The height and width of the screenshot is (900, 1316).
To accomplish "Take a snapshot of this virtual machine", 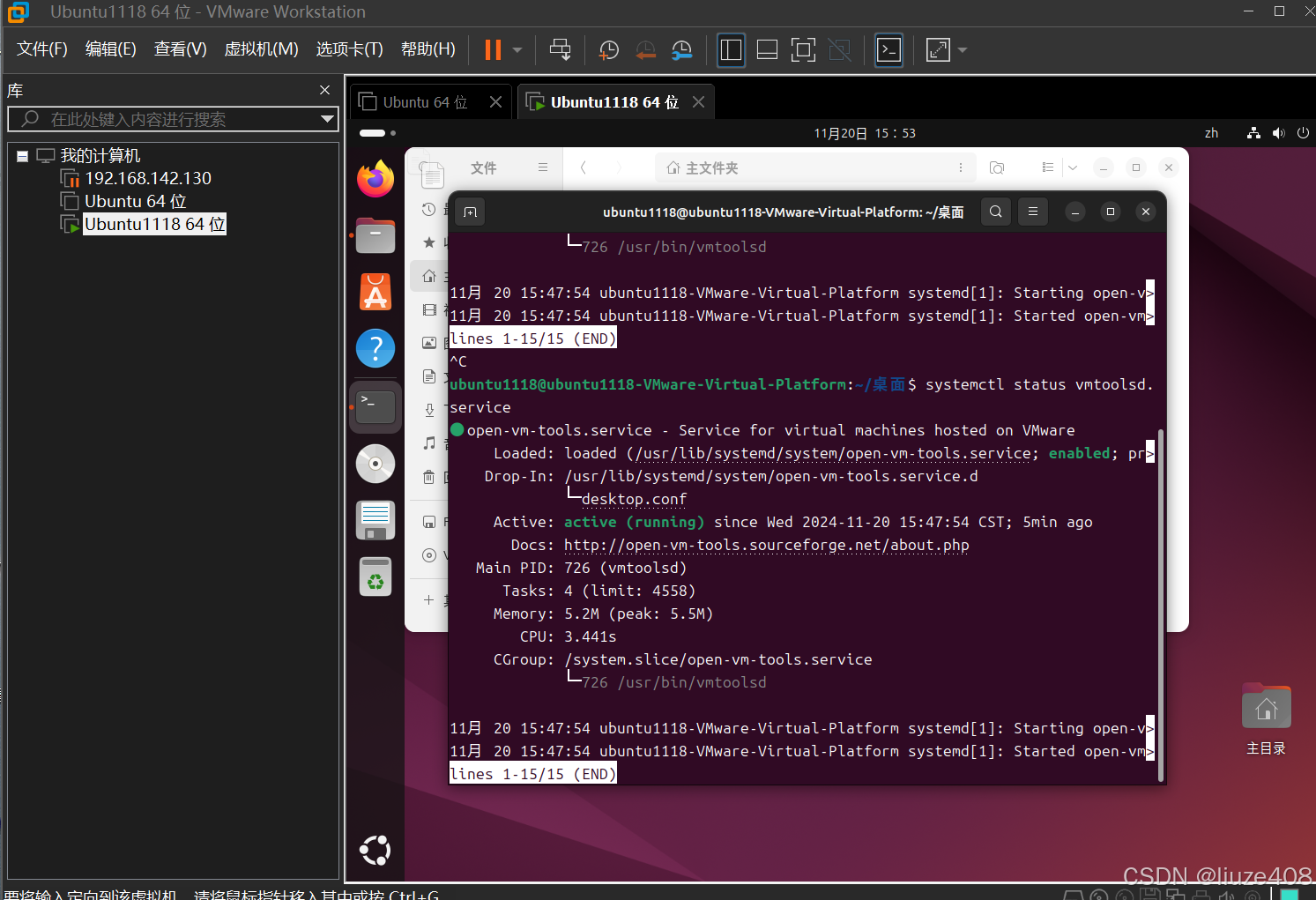I will 609,50.
